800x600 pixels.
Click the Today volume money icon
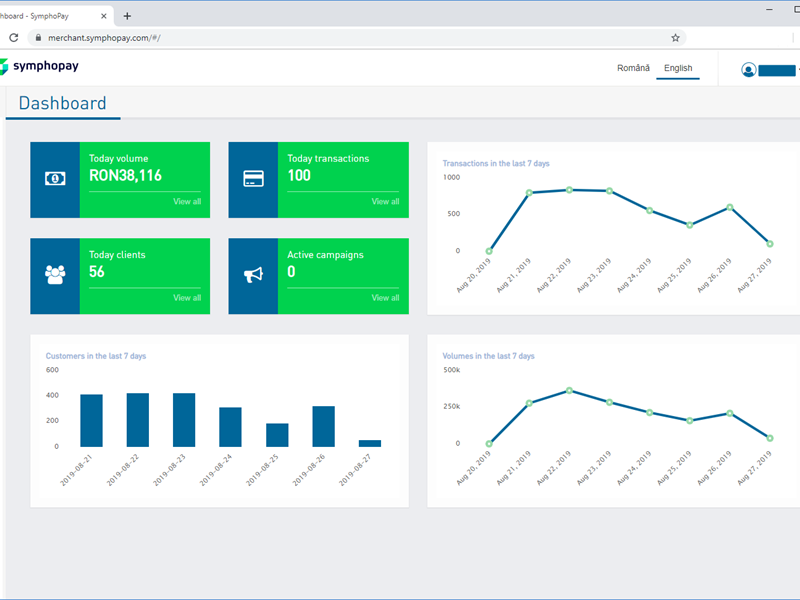click(55, 179)
